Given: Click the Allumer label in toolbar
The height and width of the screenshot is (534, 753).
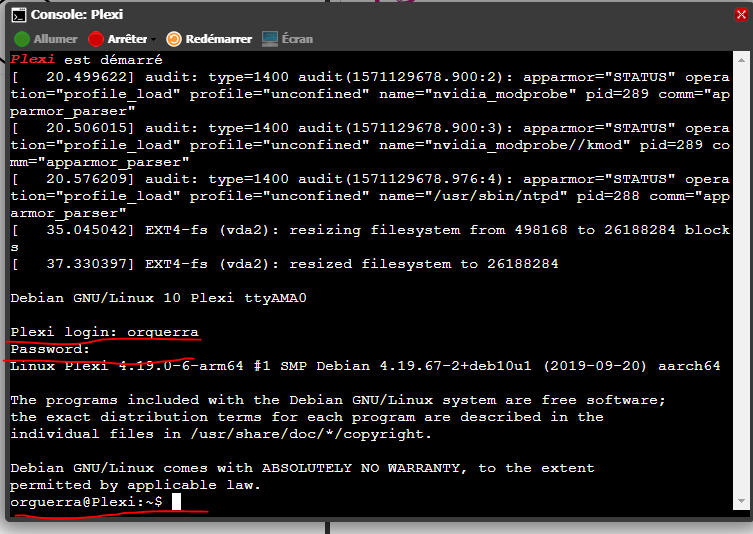Looking at the screenshot, I should coord(55,39).
